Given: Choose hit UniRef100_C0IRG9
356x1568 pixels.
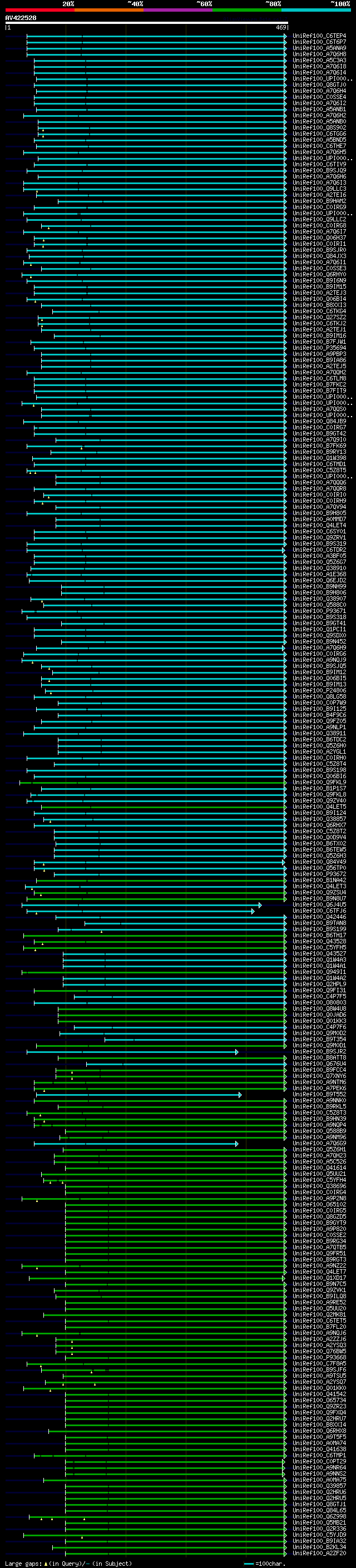Looking at the screenshot, I should pyautogui.click(x=319, y=207).
